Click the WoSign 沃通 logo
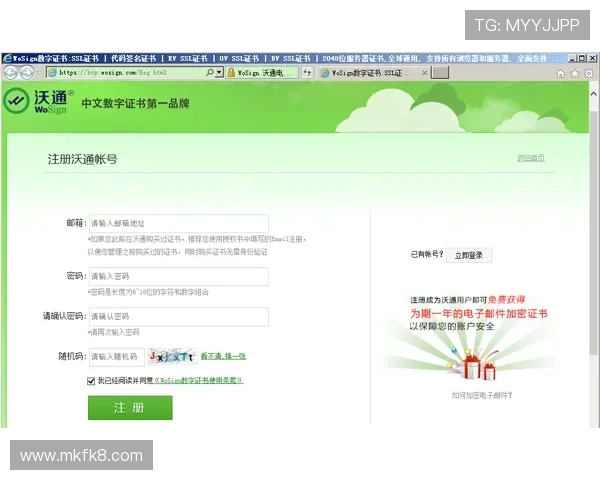The image size is (600, 480). click(38, 101)
